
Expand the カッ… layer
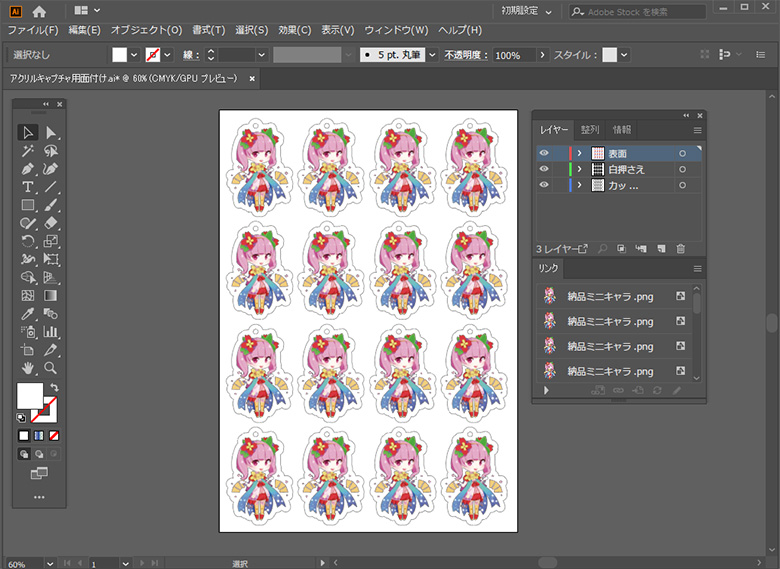pos(580,185)
